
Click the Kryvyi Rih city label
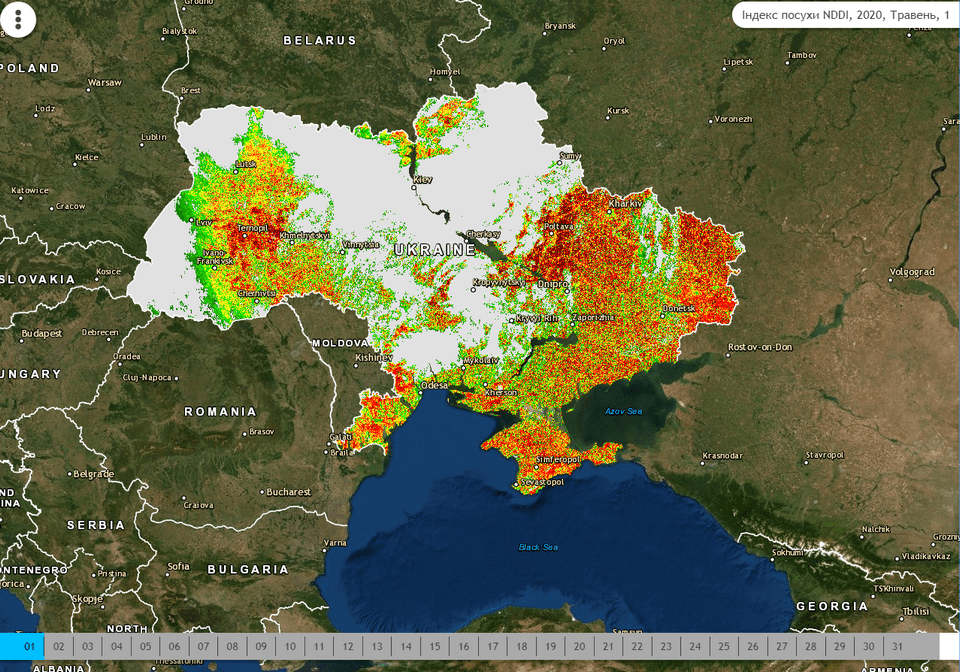coord(537,318)
